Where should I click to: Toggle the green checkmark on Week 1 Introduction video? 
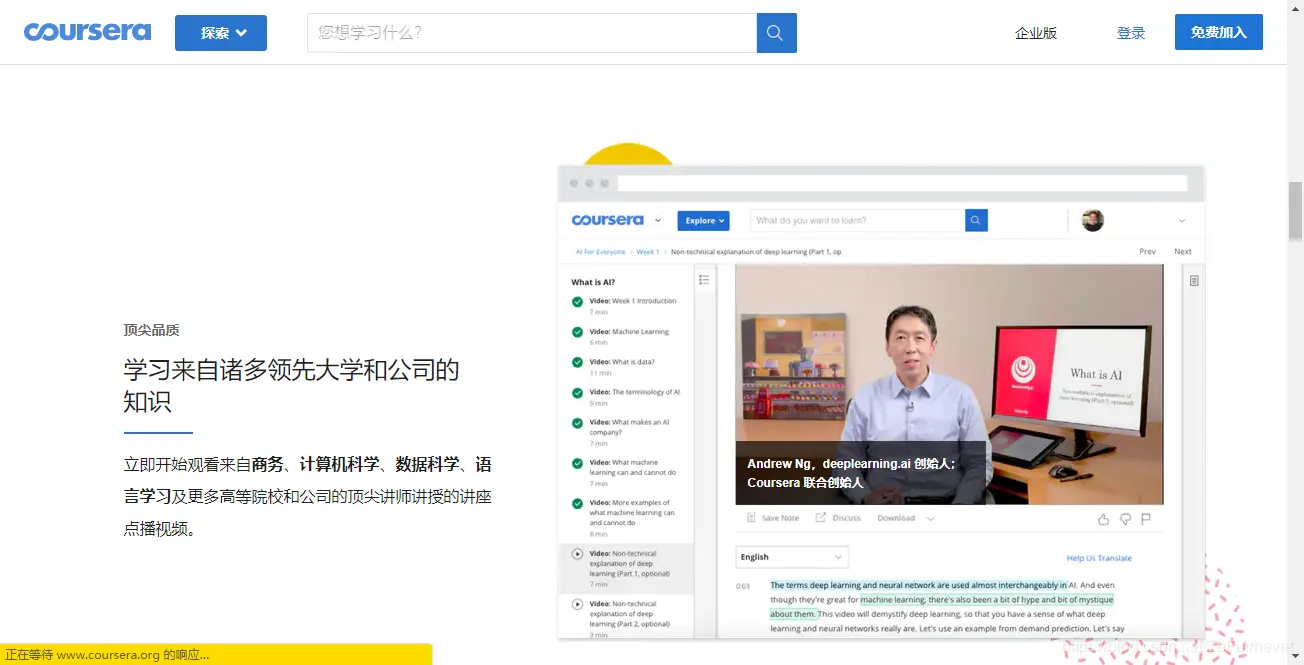(x=576, y=300)
